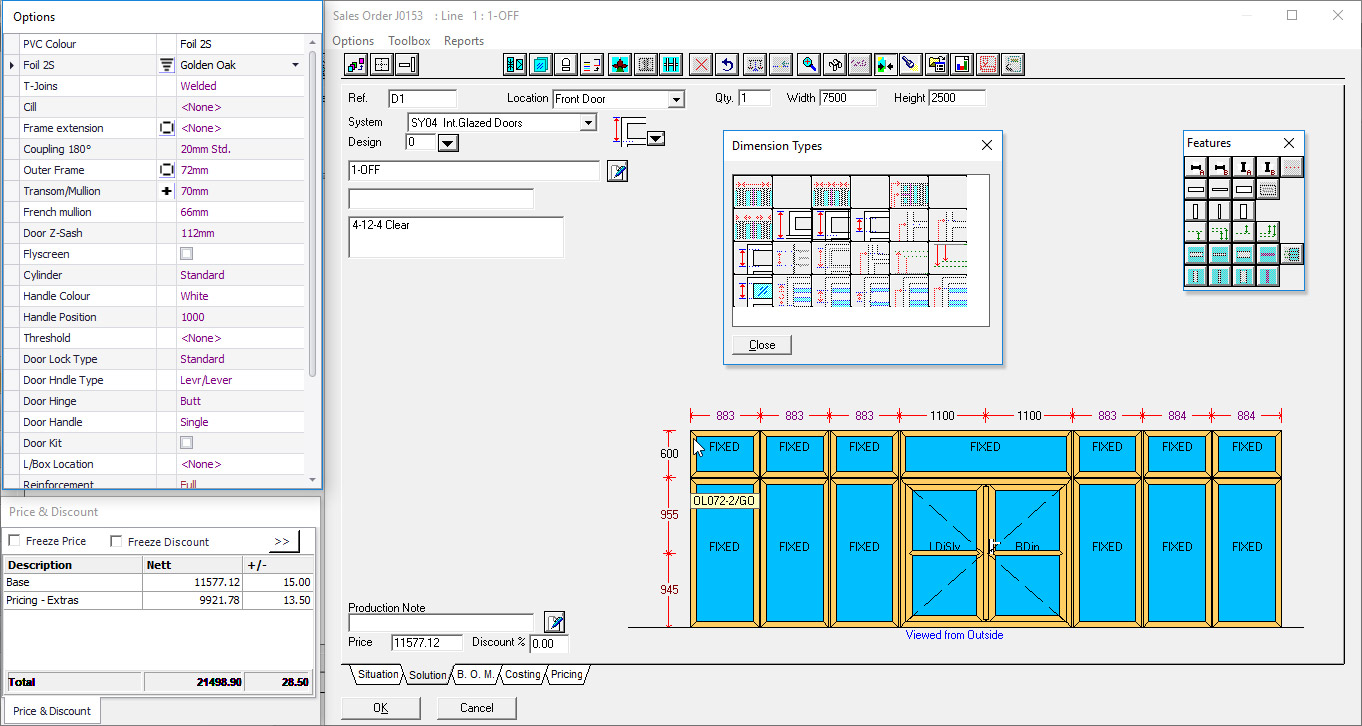Enable the Flyscreen checkbox
Viewport: 1362px width, 726px height.
point(186,254)
